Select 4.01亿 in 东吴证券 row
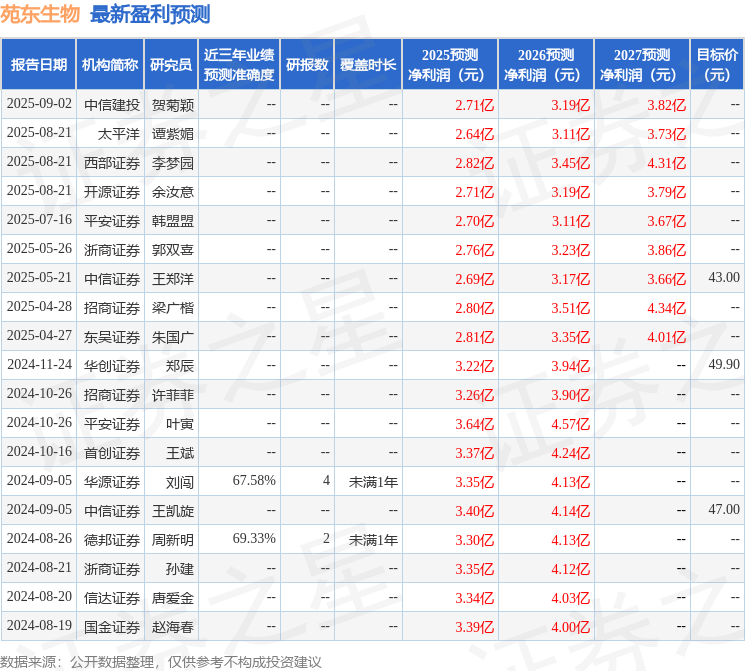Viewport: 745px width, 671px height. [666, 337]
